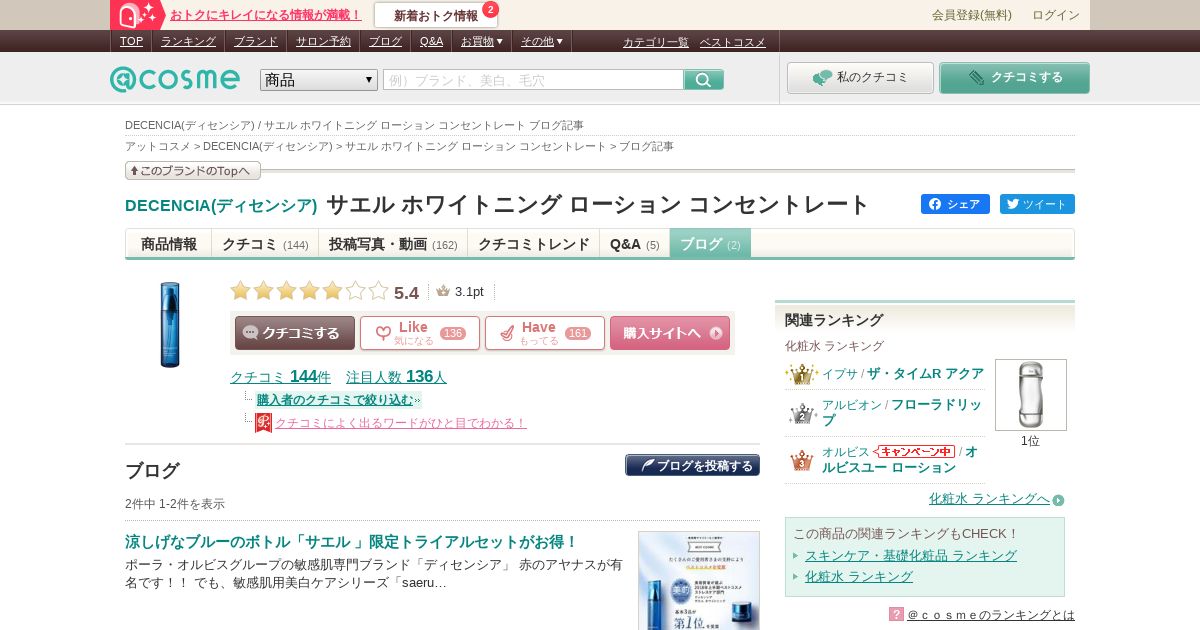Click 化粧水 ランキングへ link

click(989, 498)
